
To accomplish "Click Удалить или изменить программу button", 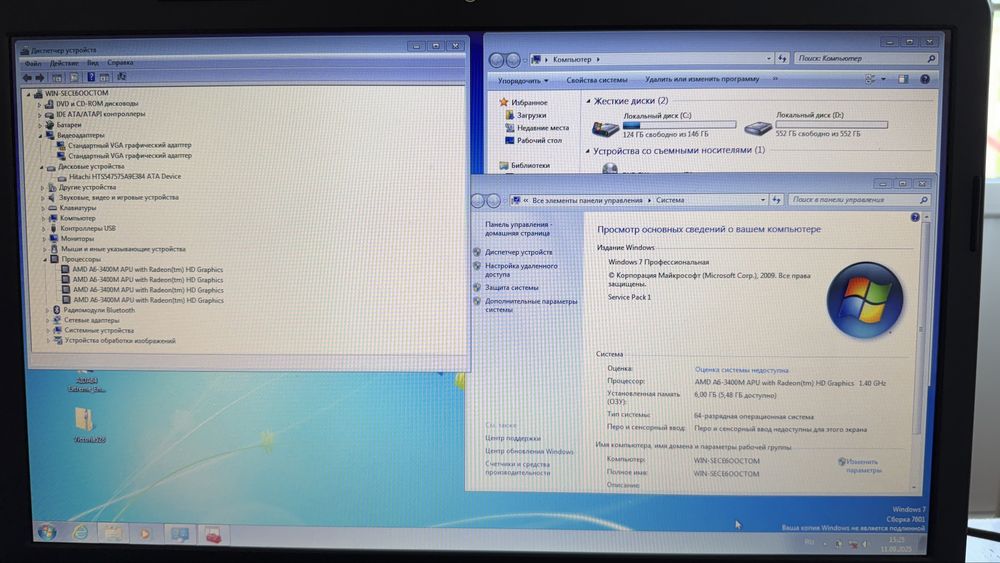I will (x=702, y=79).
